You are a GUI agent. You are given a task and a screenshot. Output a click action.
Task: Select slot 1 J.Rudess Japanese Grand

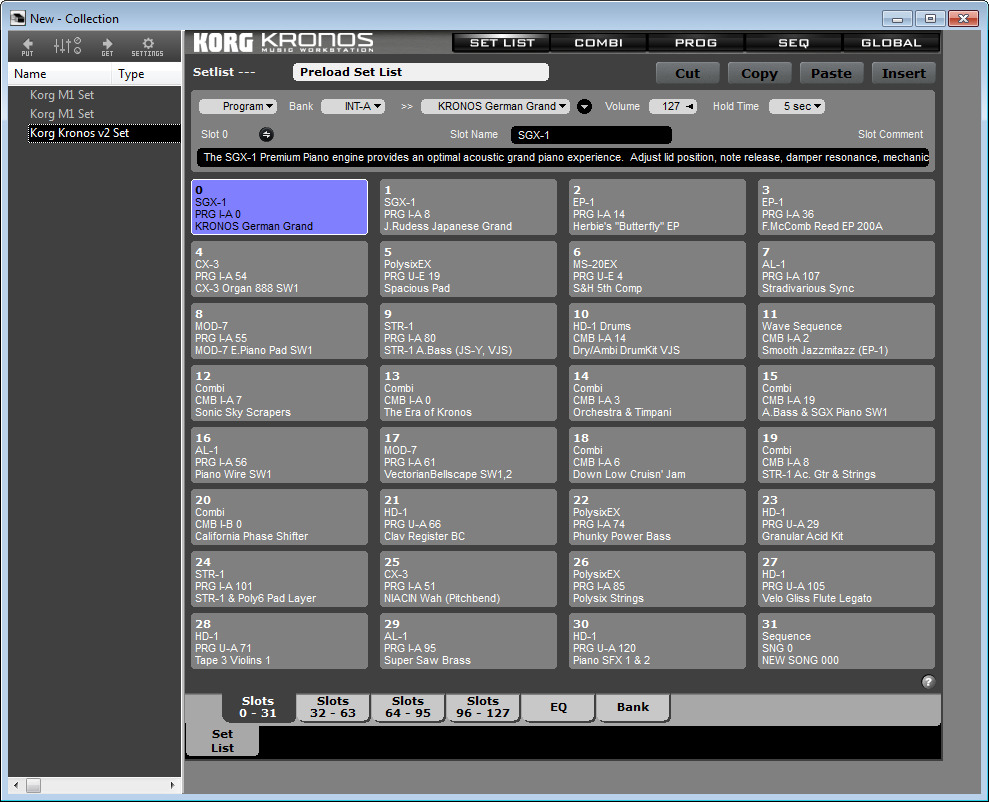tap(468, 207)
